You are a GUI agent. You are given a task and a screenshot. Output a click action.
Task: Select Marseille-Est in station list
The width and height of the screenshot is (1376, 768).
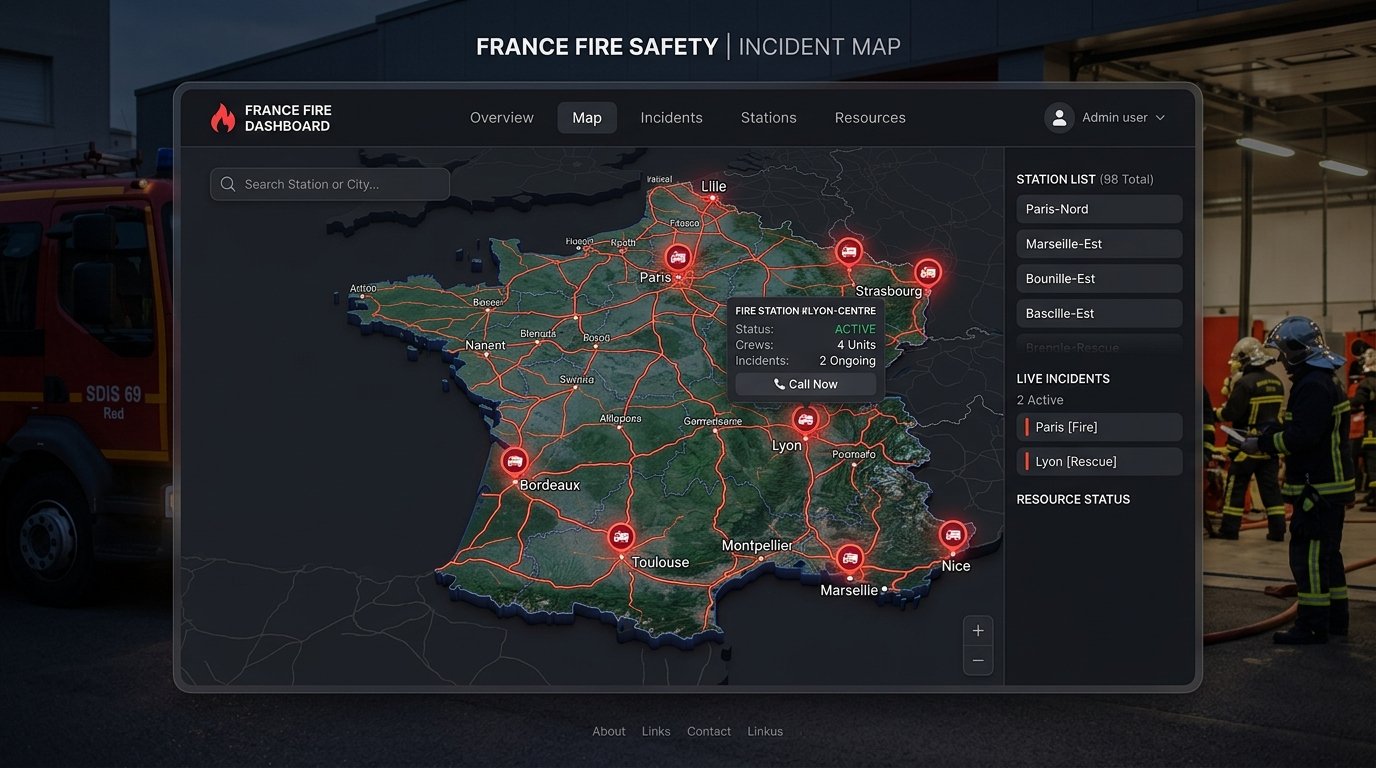[1099, 244]
